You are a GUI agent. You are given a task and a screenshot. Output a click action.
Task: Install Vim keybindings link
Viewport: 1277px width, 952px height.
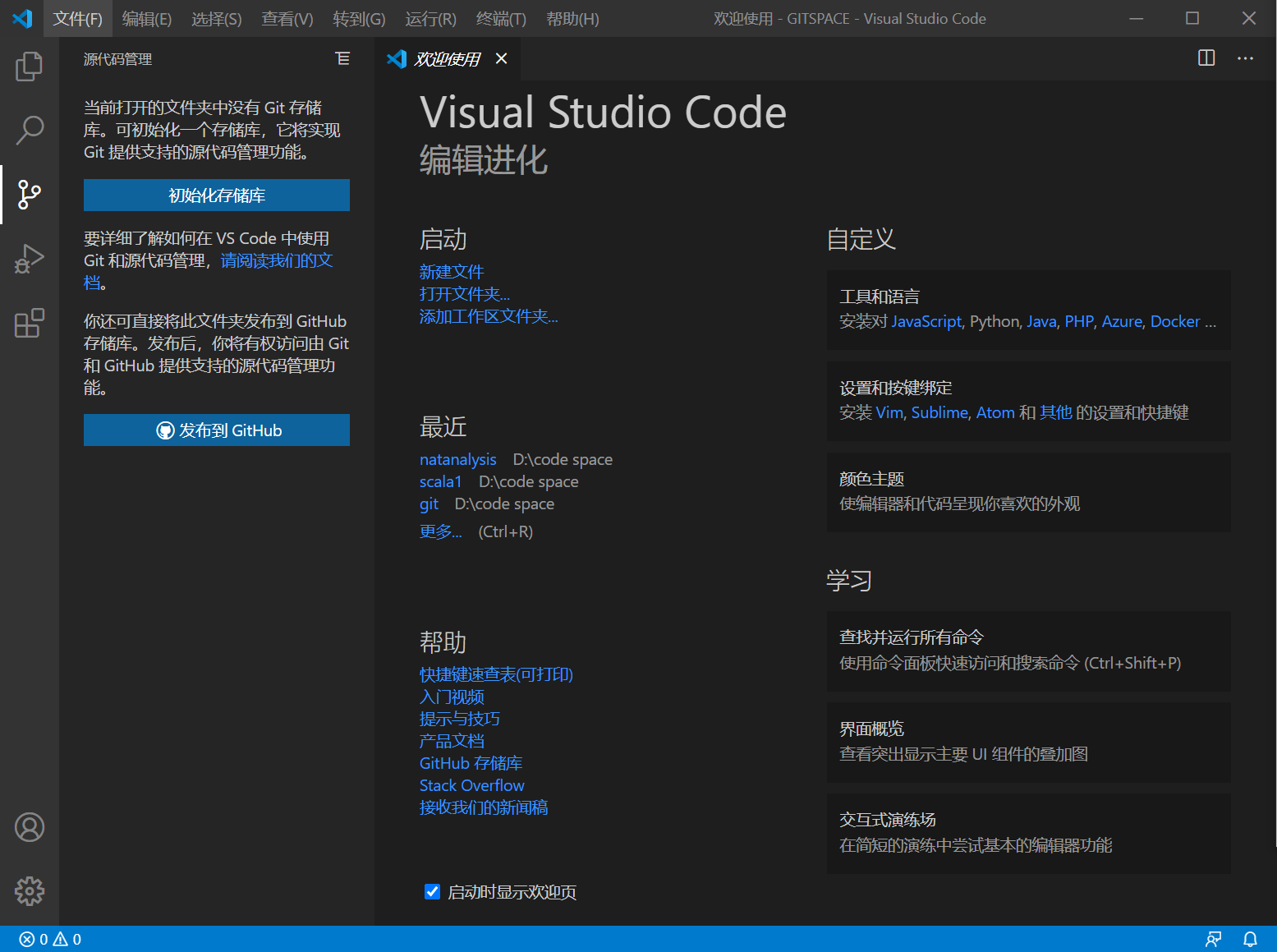(889, 412)
